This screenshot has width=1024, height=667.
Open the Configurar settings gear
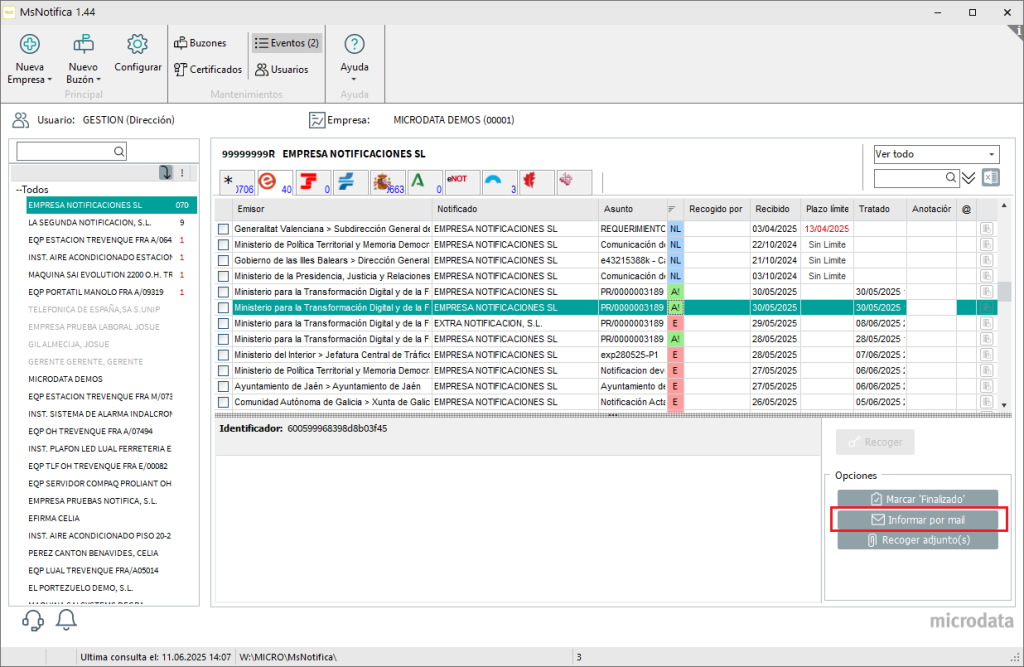(x=137, y=53)
